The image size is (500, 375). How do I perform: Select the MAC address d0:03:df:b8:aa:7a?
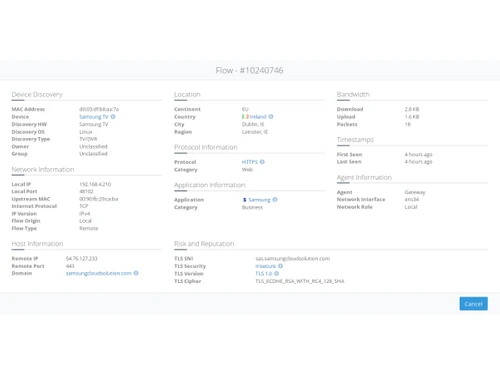(x=99, y=109)
